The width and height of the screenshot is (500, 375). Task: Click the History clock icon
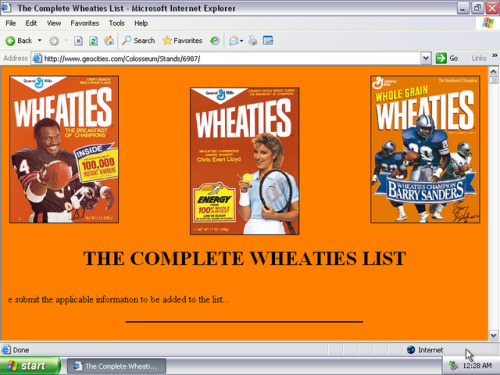point(214,41)
